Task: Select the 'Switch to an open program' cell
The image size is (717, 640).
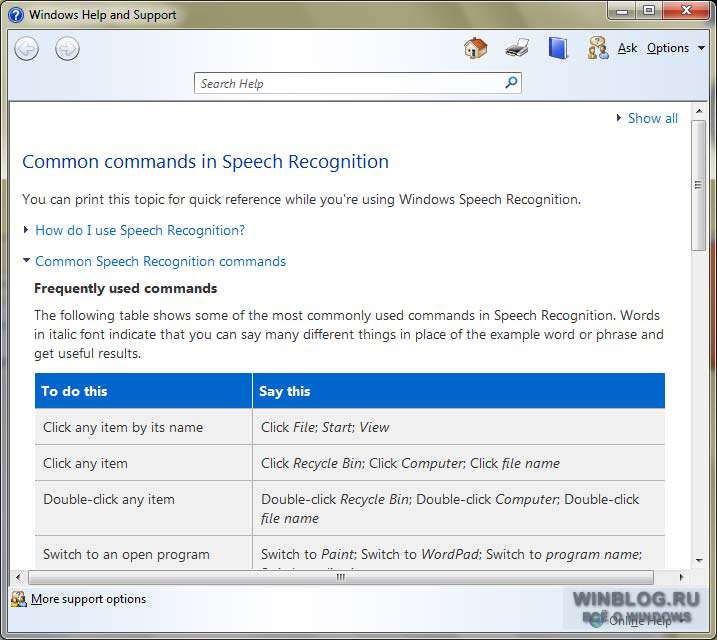Action: coord(144,553)
